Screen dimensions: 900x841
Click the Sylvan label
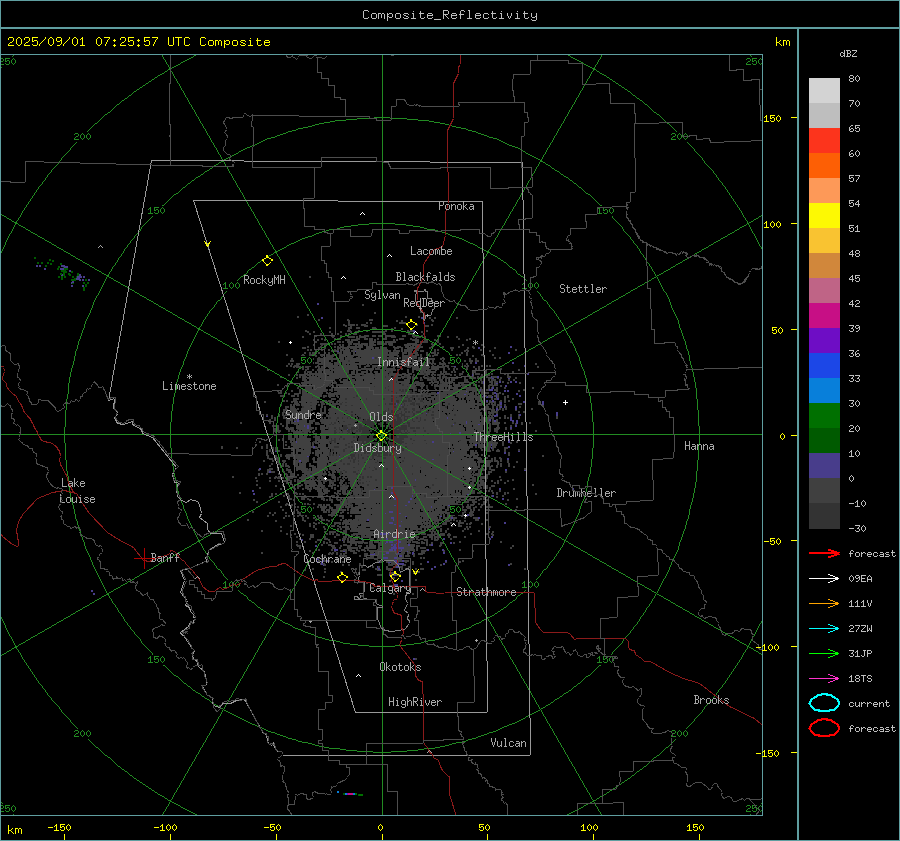click(382, 295)
